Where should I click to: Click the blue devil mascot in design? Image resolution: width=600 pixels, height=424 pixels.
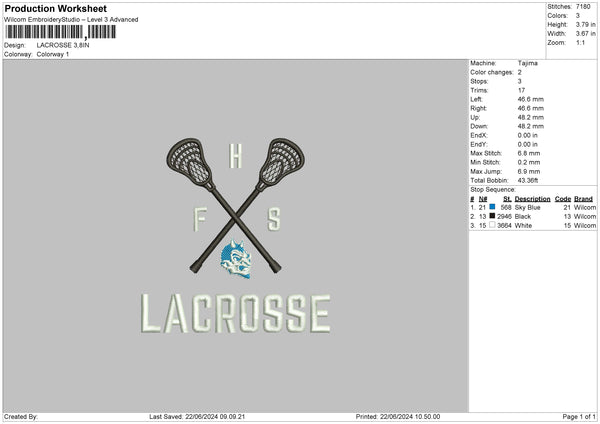(236, 259)
